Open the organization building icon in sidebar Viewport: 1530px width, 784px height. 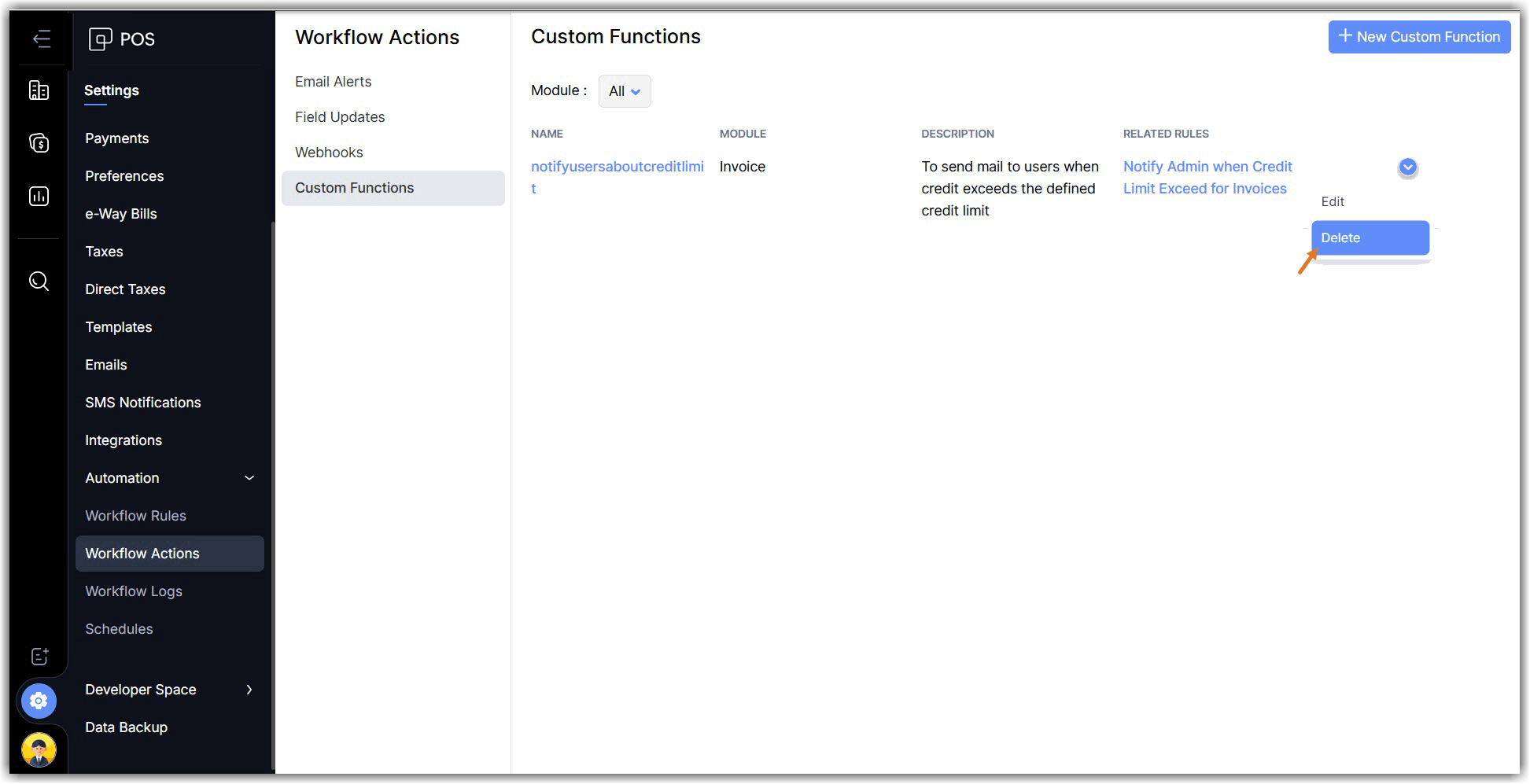39,90
